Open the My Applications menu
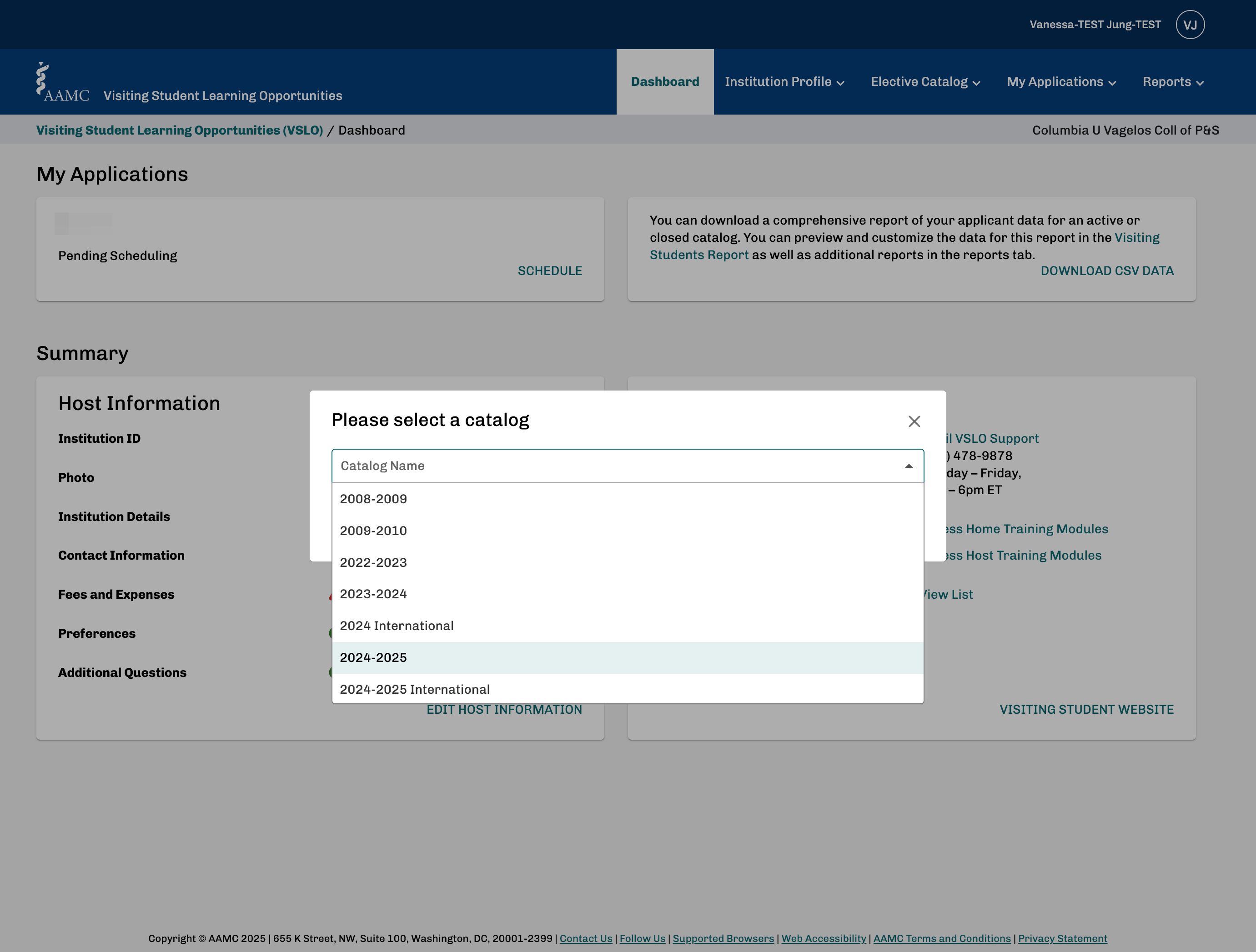Viewport: 1256px width, 952px height. pos(1061,82)
